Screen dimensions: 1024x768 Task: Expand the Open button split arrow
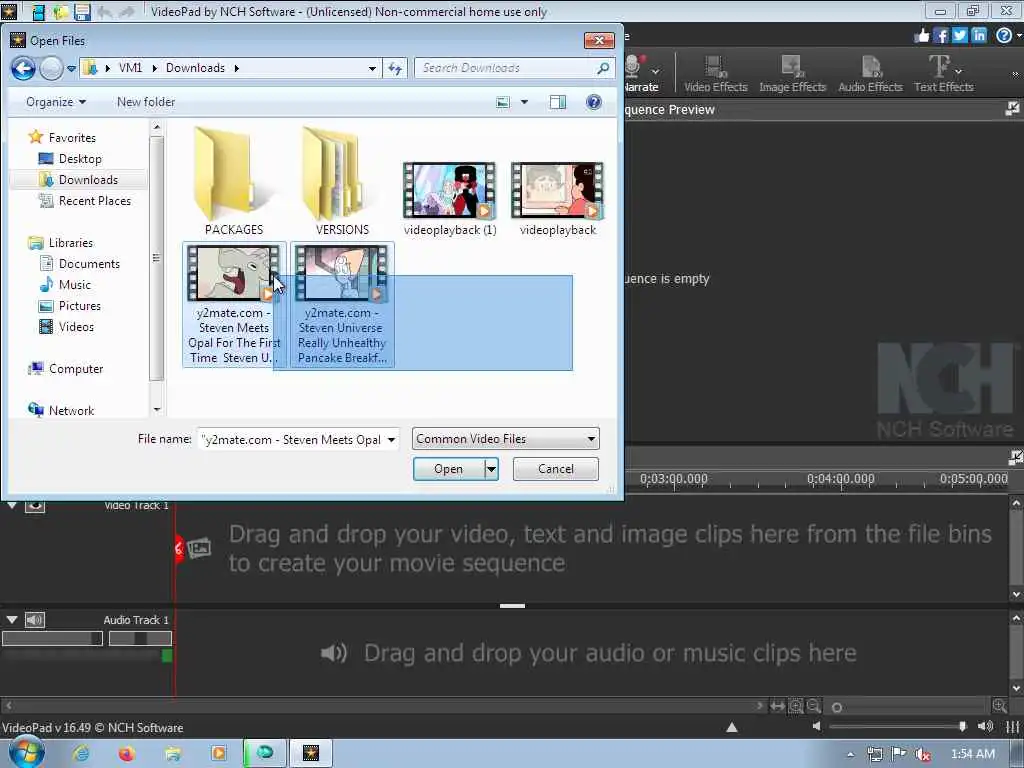point(492,469)
